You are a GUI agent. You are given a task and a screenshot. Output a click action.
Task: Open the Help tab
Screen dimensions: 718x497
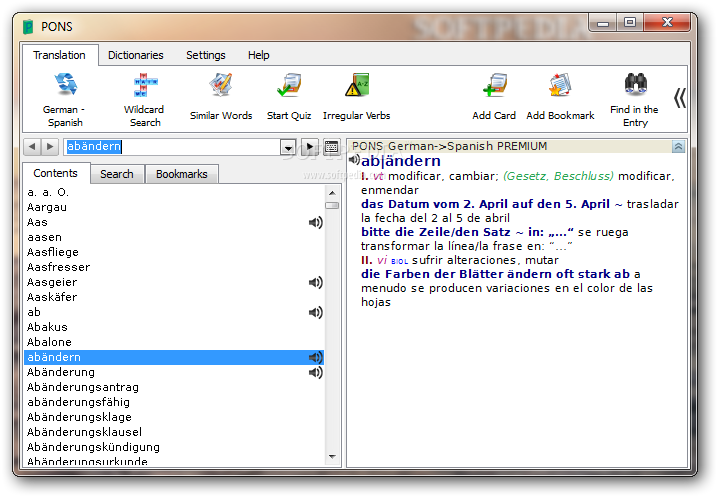point(259,55)
